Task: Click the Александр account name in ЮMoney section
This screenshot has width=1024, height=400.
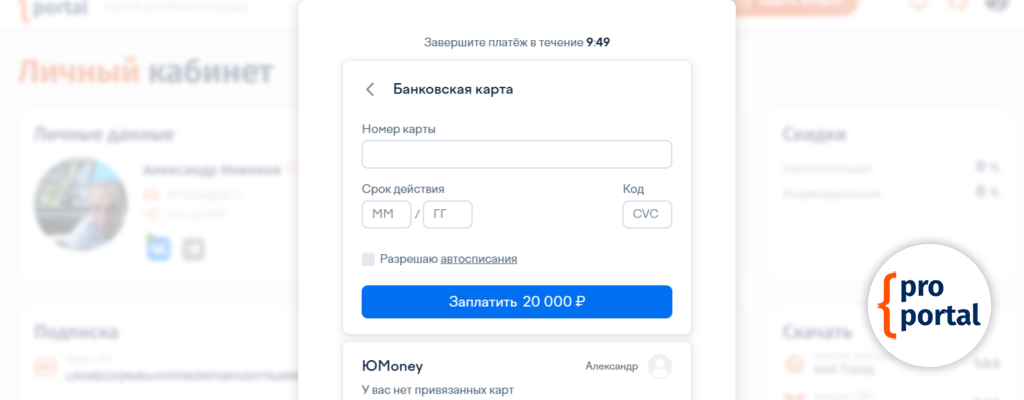Action: [611, 366]
